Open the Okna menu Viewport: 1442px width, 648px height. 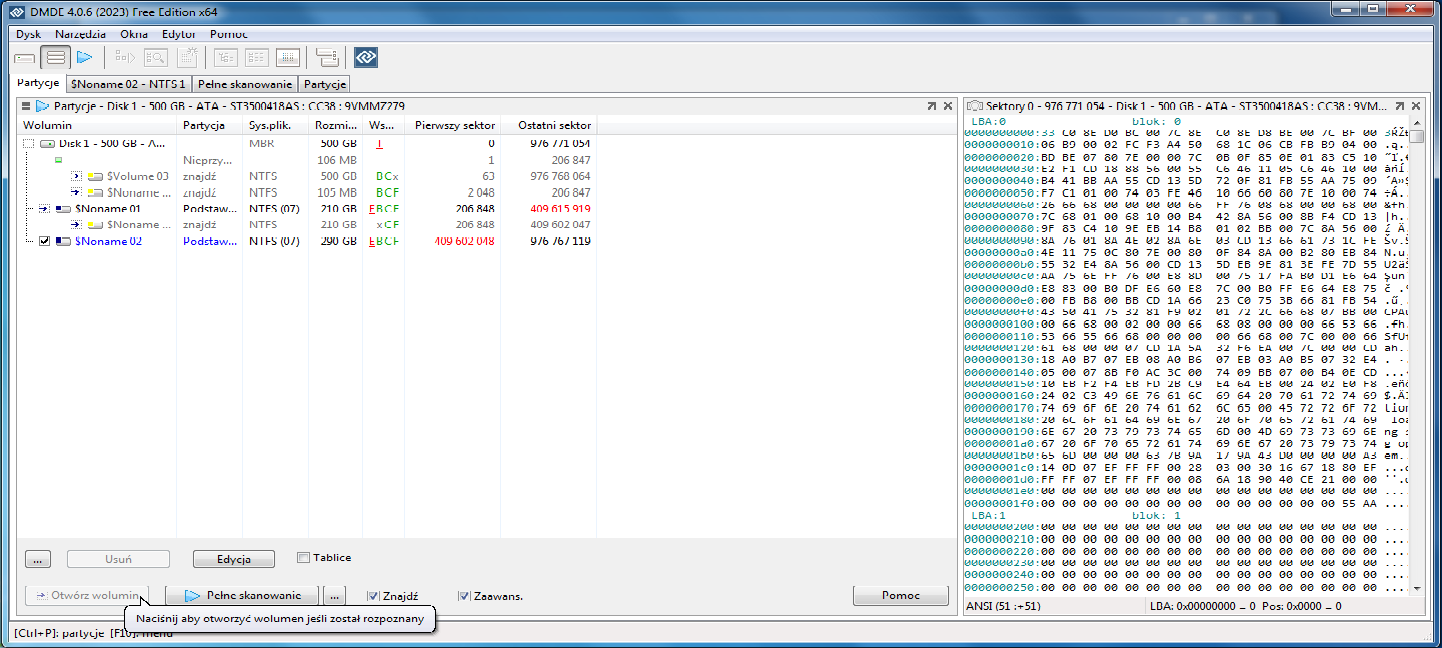point(134,34)
